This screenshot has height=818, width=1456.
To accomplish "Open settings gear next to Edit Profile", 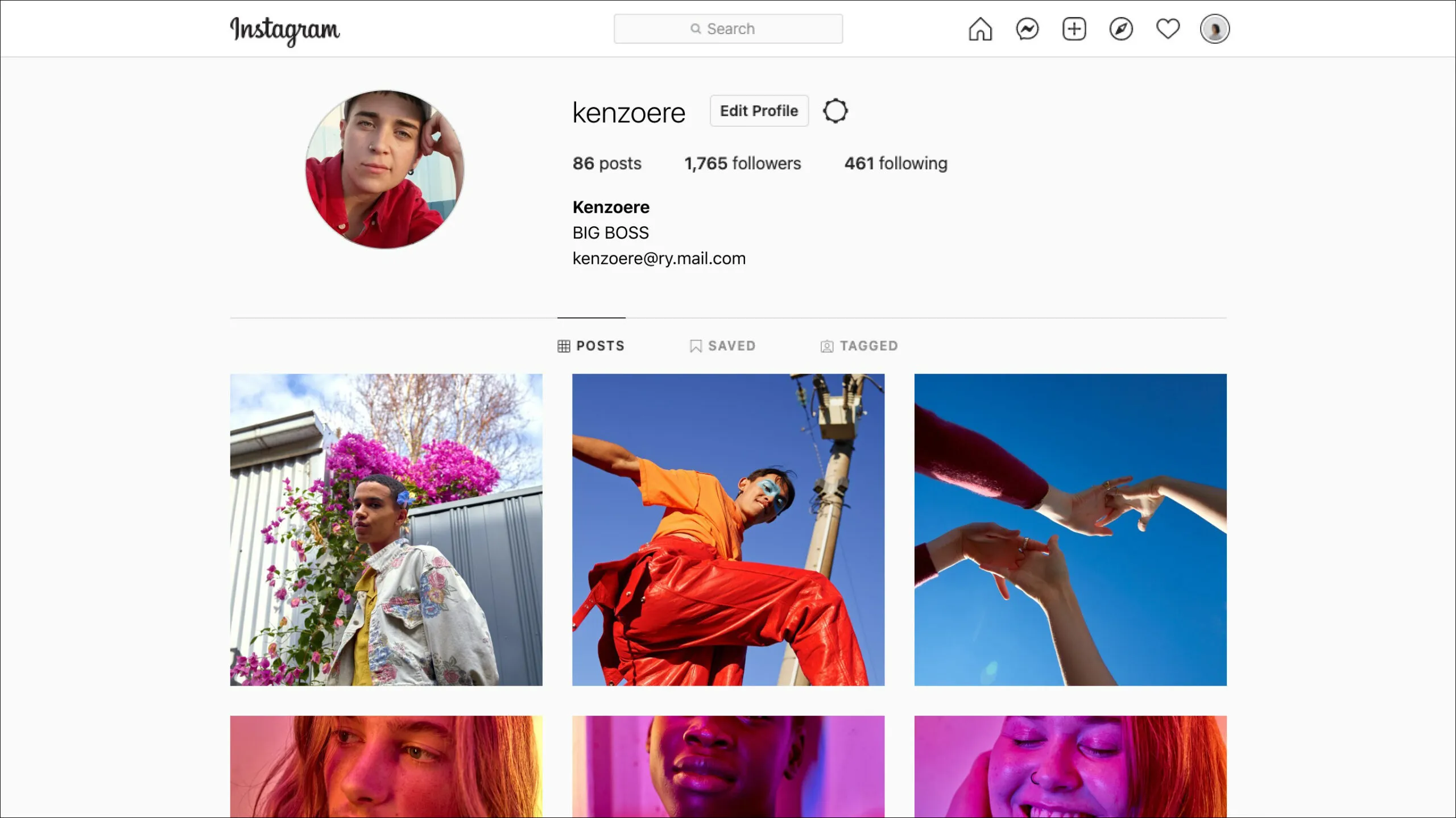I will [x=835, y=111].
